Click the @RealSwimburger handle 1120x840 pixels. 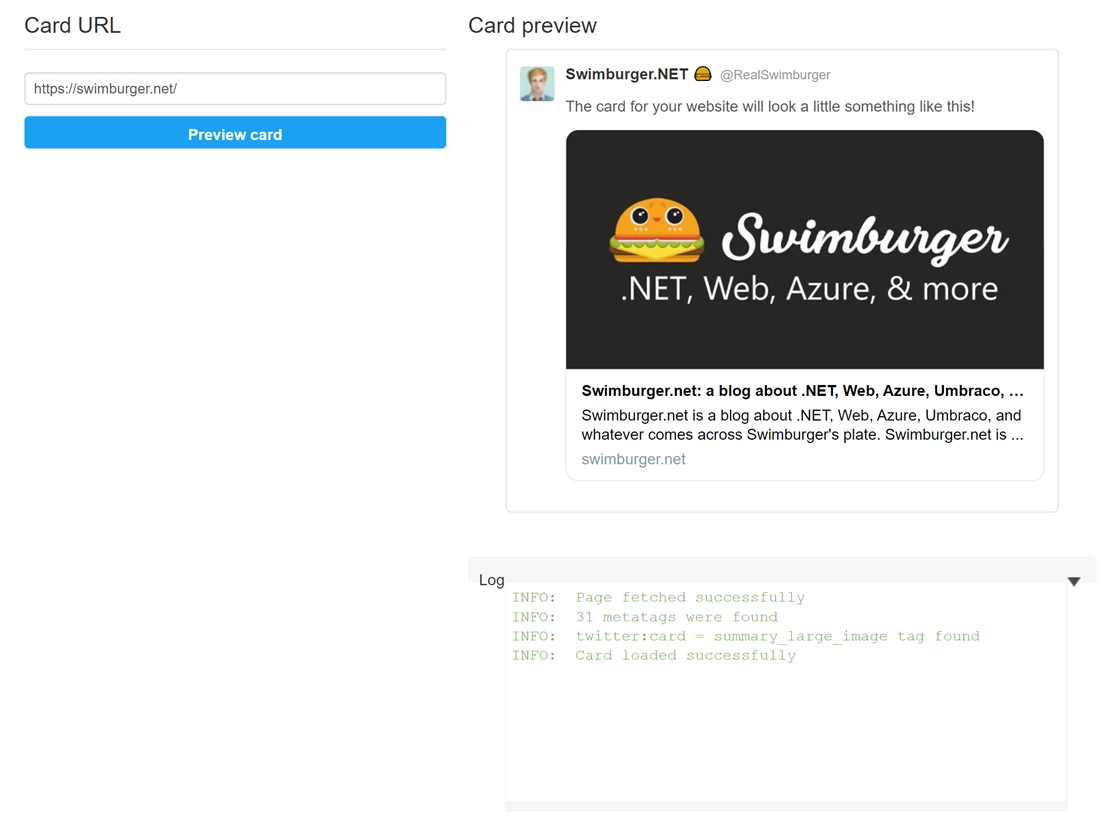(775, 75)
